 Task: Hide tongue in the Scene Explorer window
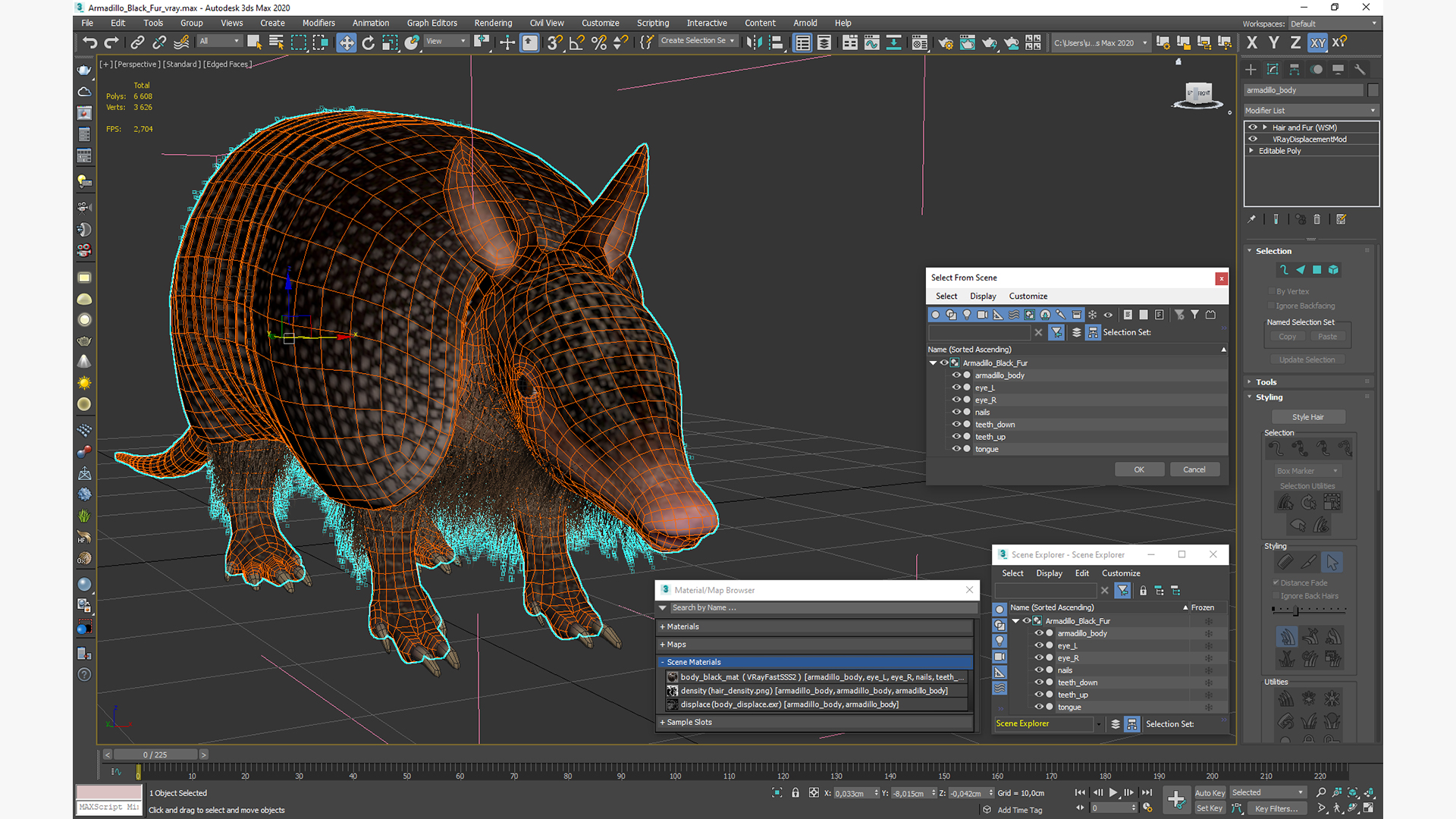coord(1039,707)
